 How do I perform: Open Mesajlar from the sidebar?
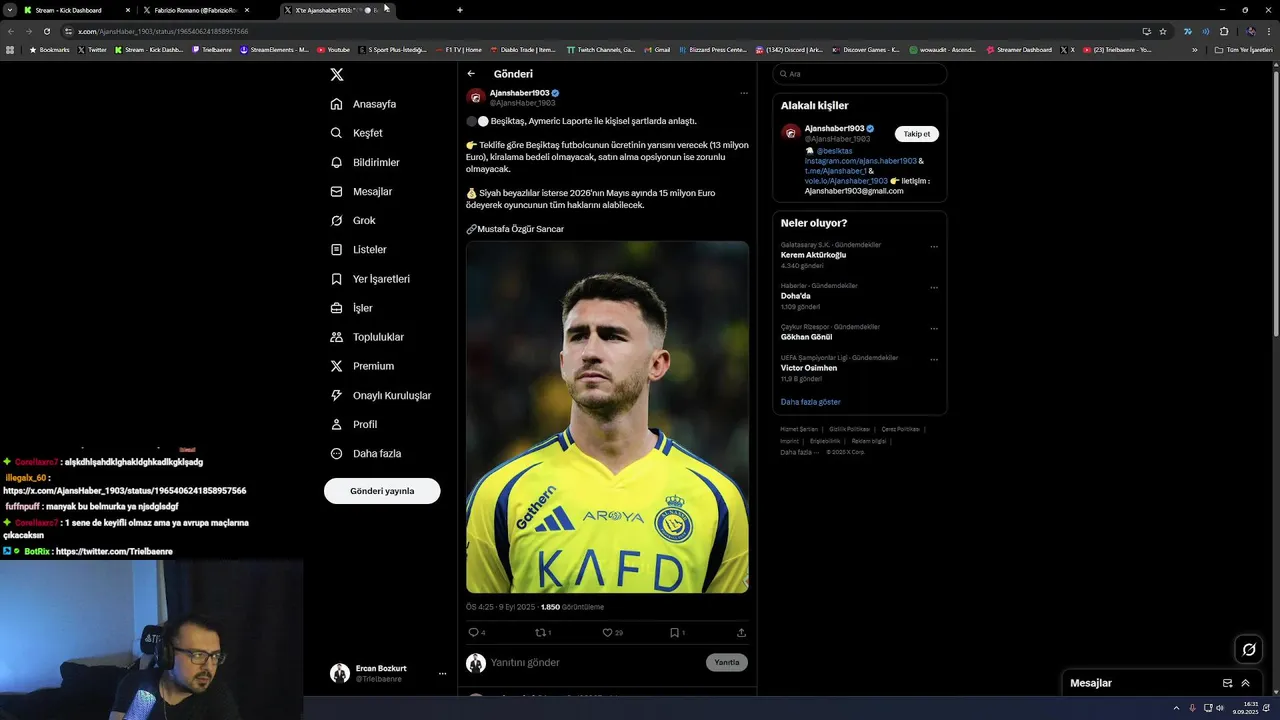(x=361, y=191)
